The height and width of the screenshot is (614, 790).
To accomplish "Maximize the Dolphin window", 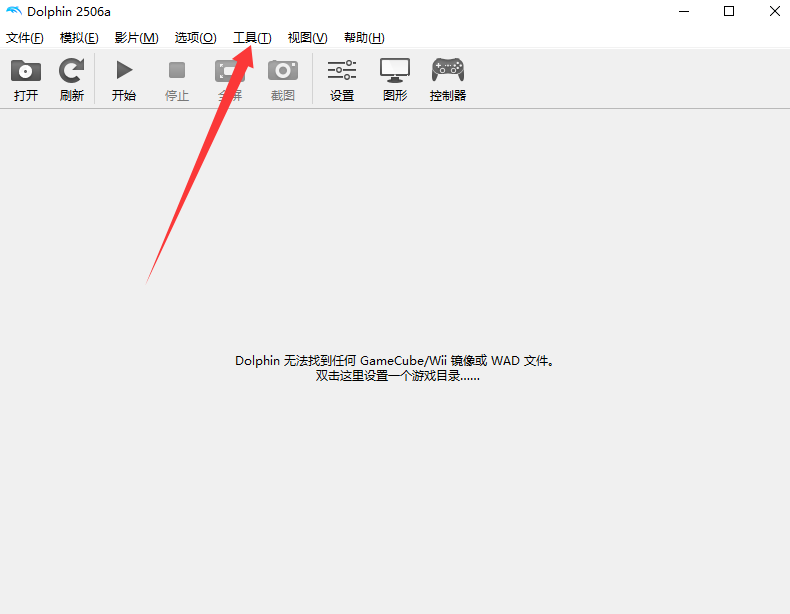I will 729,11.
